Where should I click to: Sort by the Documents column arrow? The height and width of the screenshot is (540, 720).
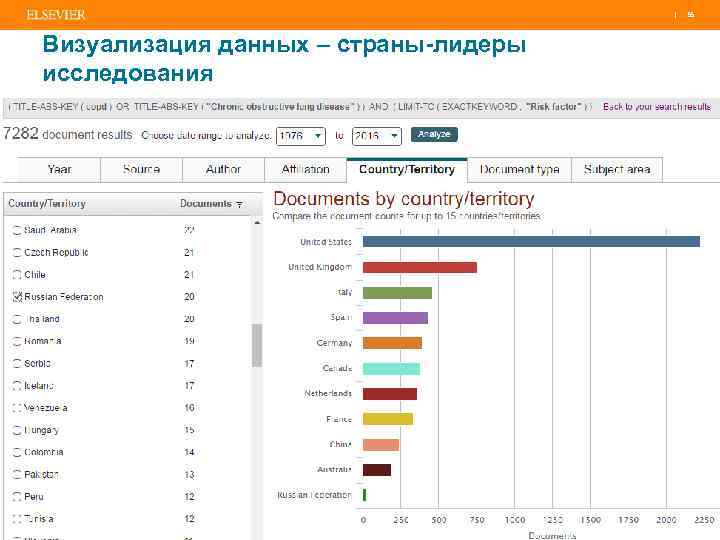[x=239, y=204]
